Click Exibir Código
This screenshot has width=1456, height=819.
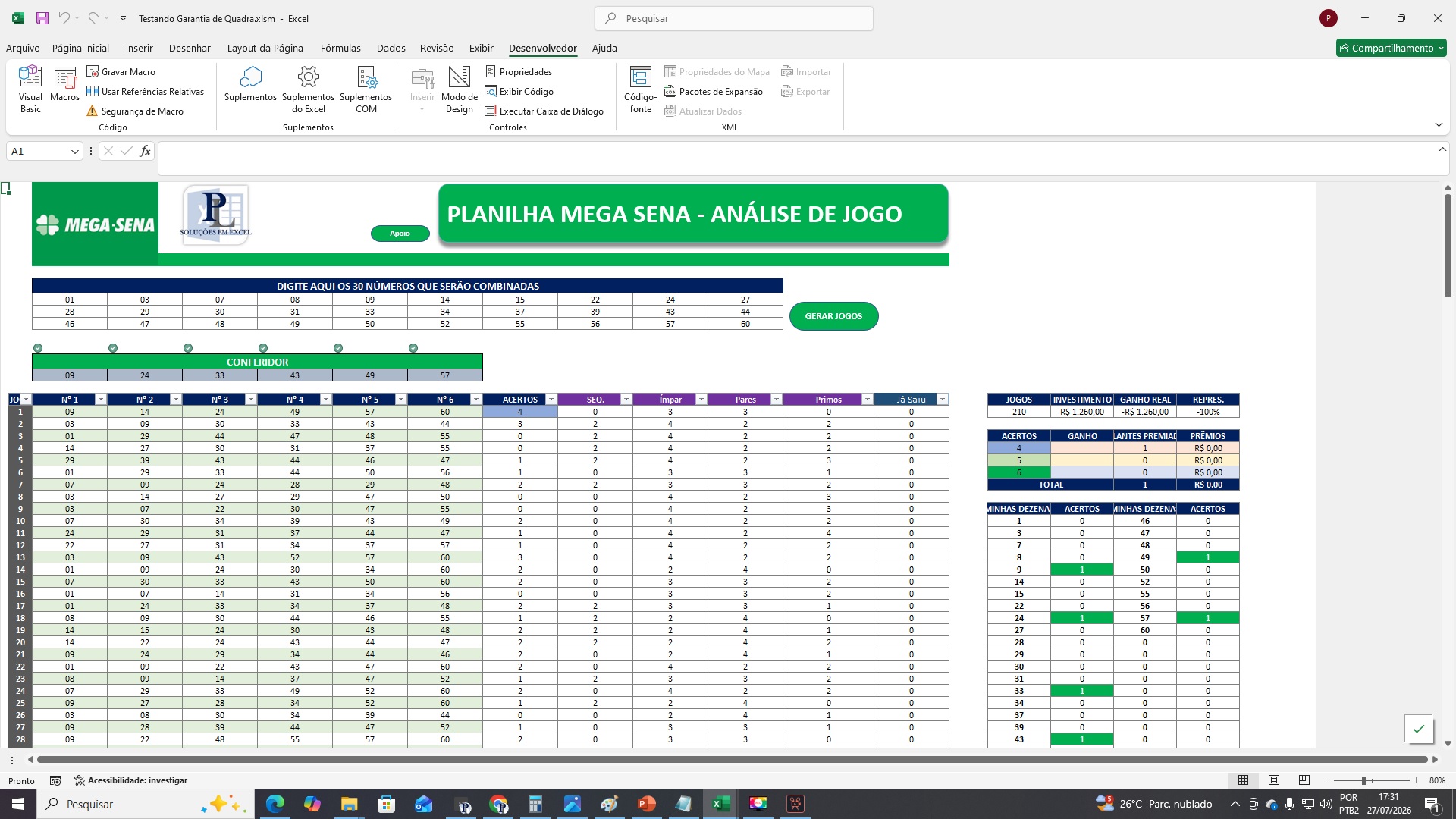click(x=519, y=91)
